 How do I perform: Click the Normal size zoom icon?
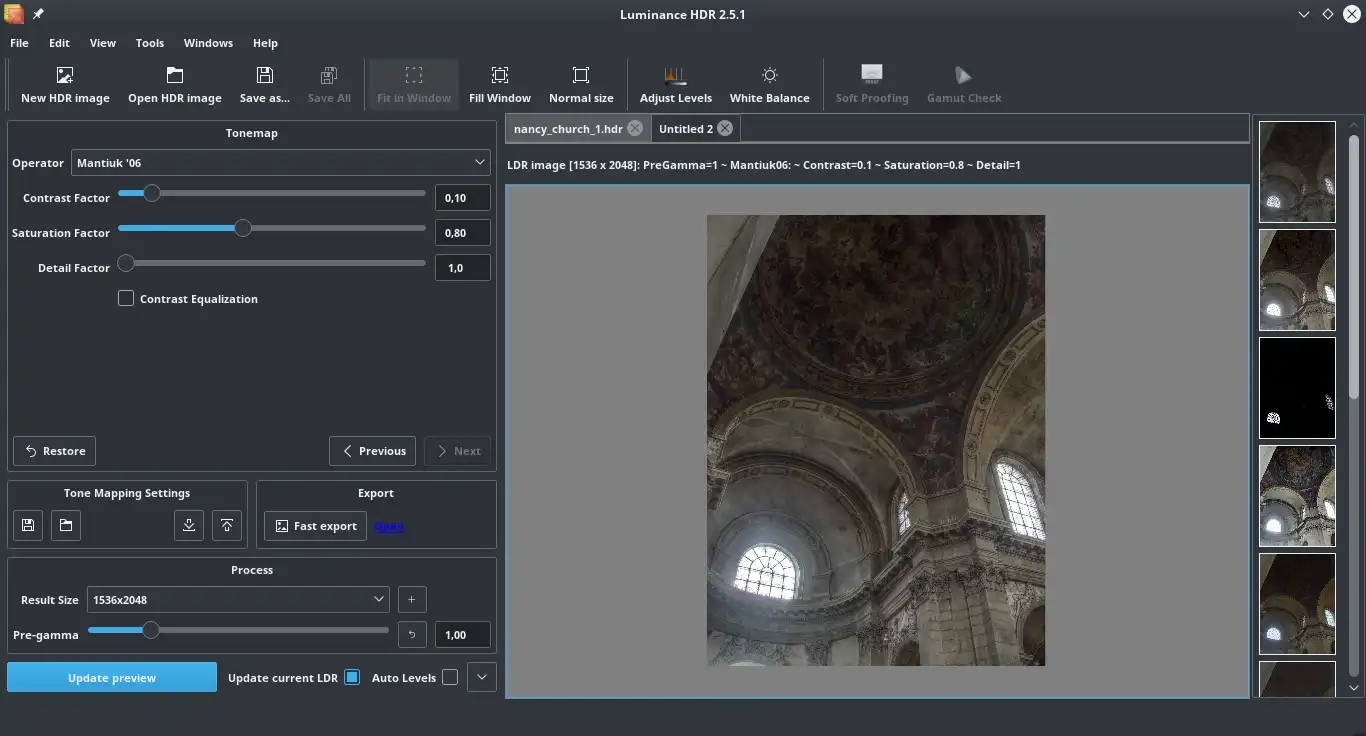click(581, 76)
